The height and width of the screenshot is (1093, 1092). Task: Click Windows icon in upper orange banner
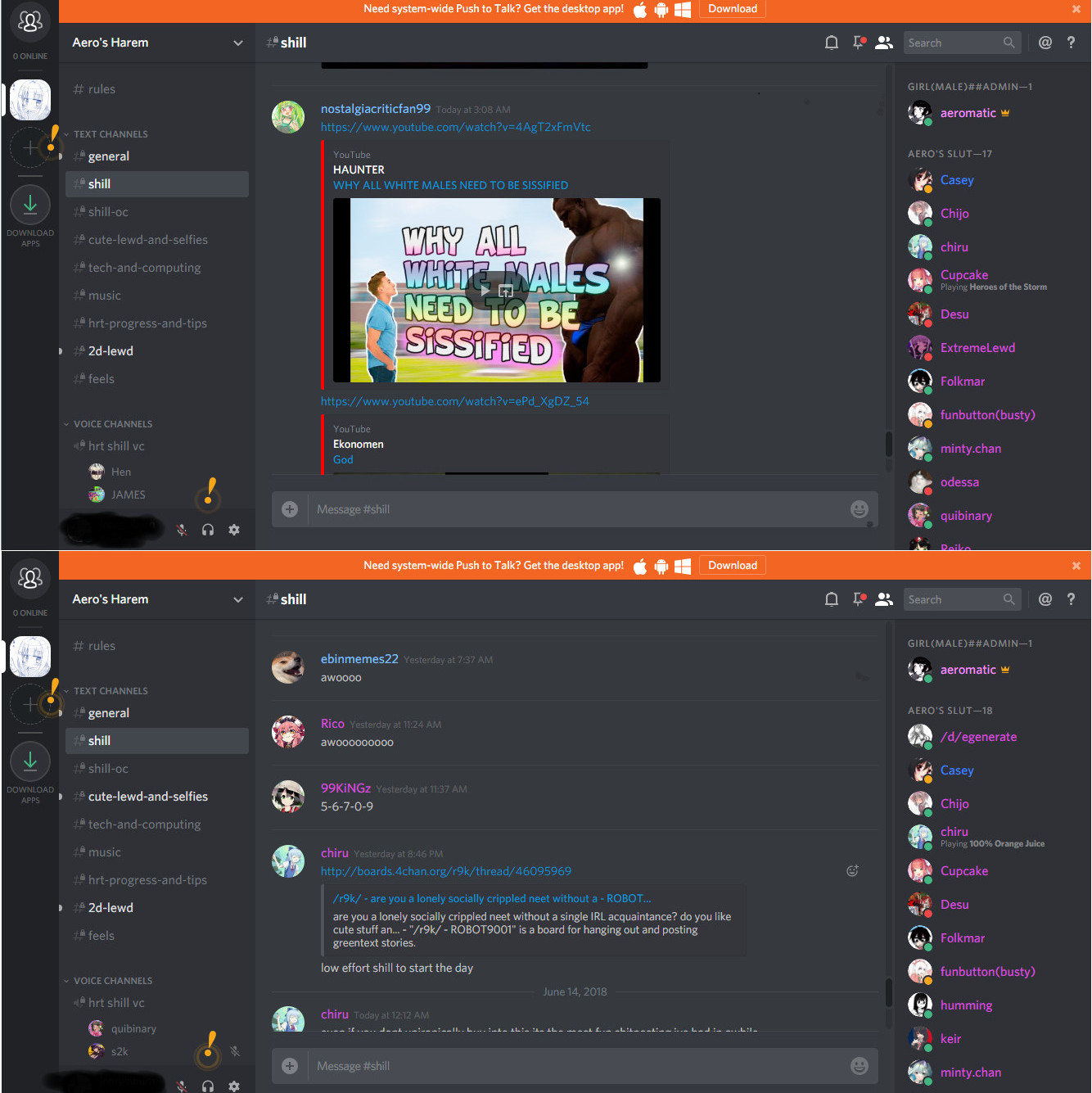(x=683, y=10)
